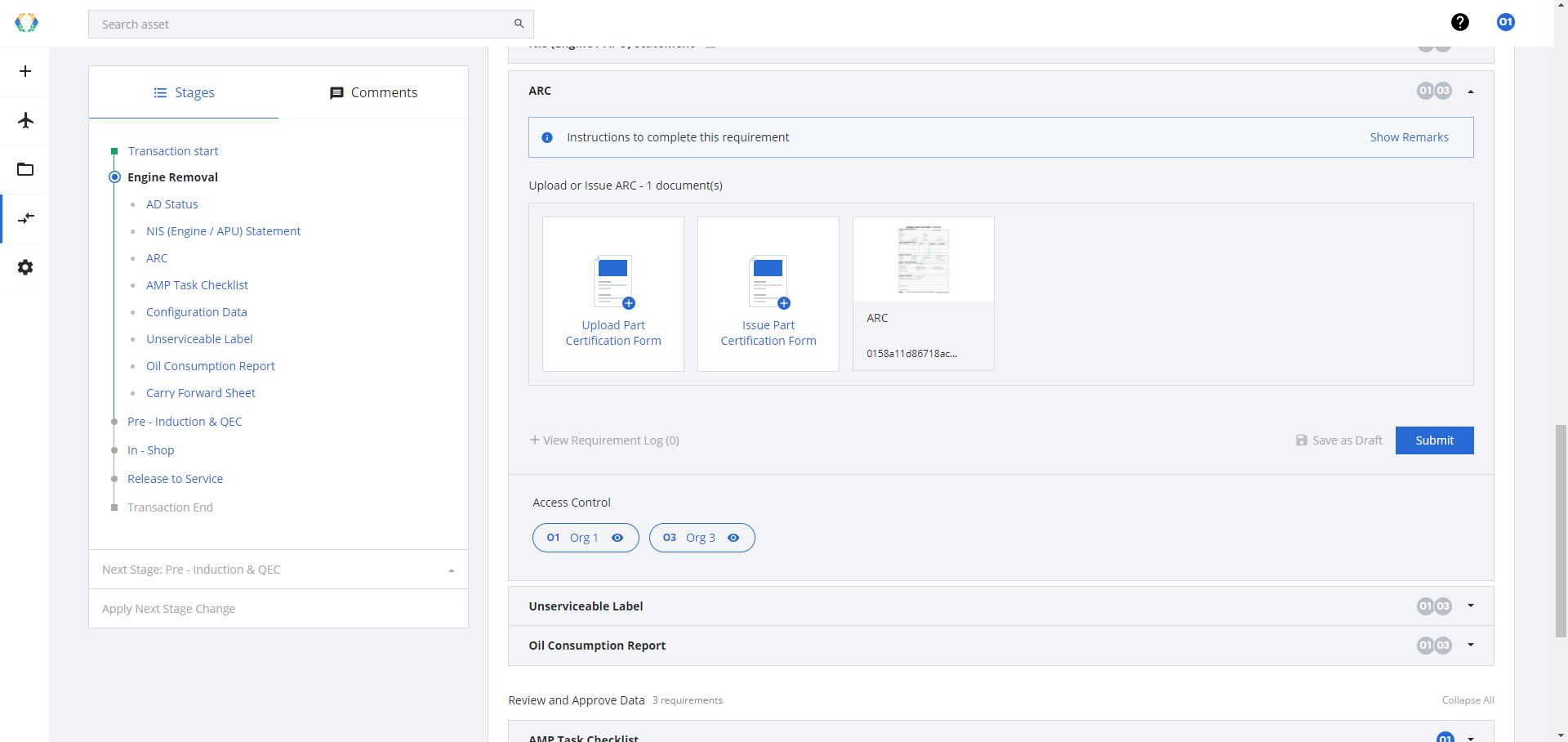Click the org badge on Unserviceable Label row
The width and height of the screenshot is (1568, 742).
click(x=1434, y=606)
